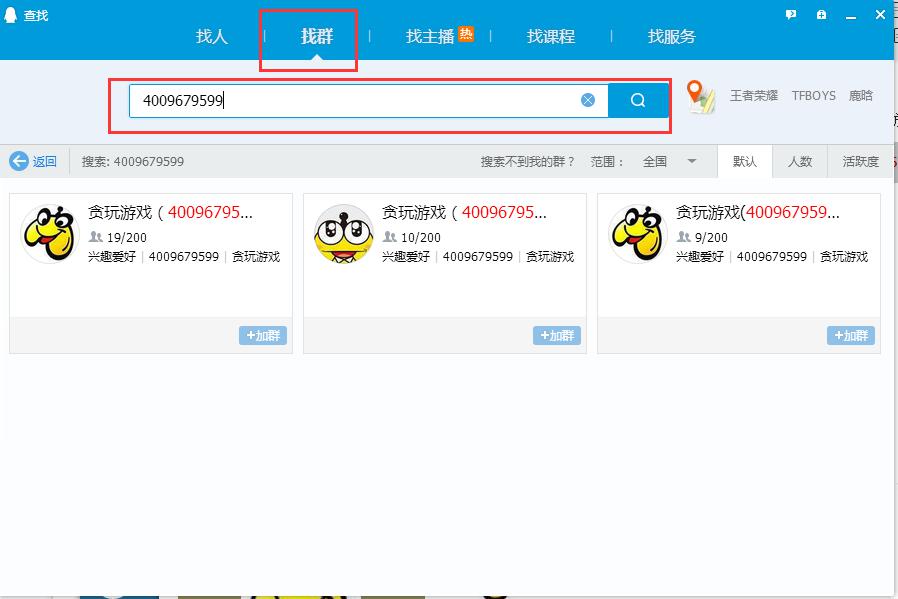This screenshot has height=599, width=898.
Task: Open the 找主播 tab
Action: pos(430,37)
